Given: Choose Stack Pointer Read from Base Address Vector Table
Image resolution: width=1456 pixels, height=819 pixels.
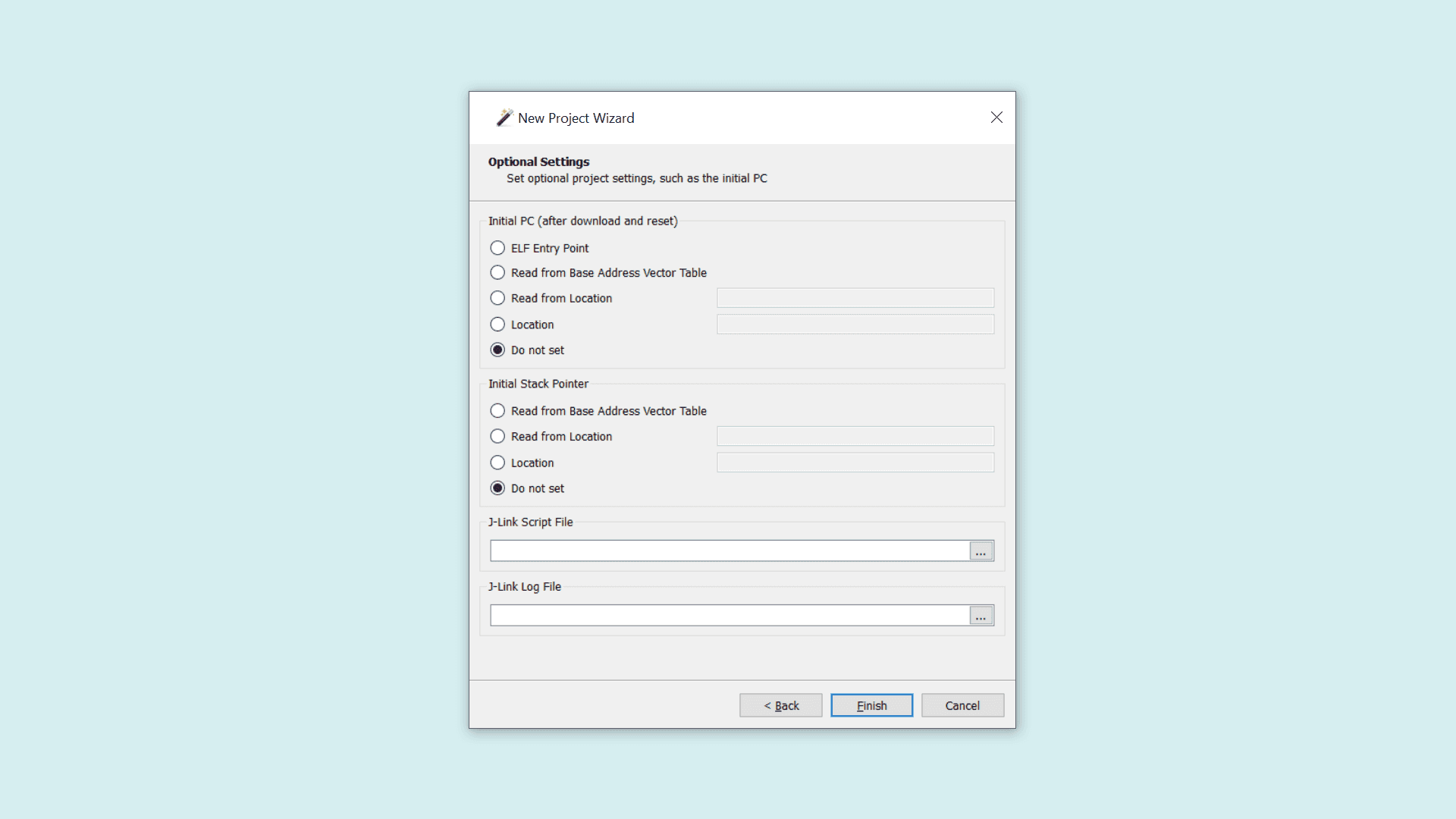Looking at the screenshot, I should [x=497, y=410].
